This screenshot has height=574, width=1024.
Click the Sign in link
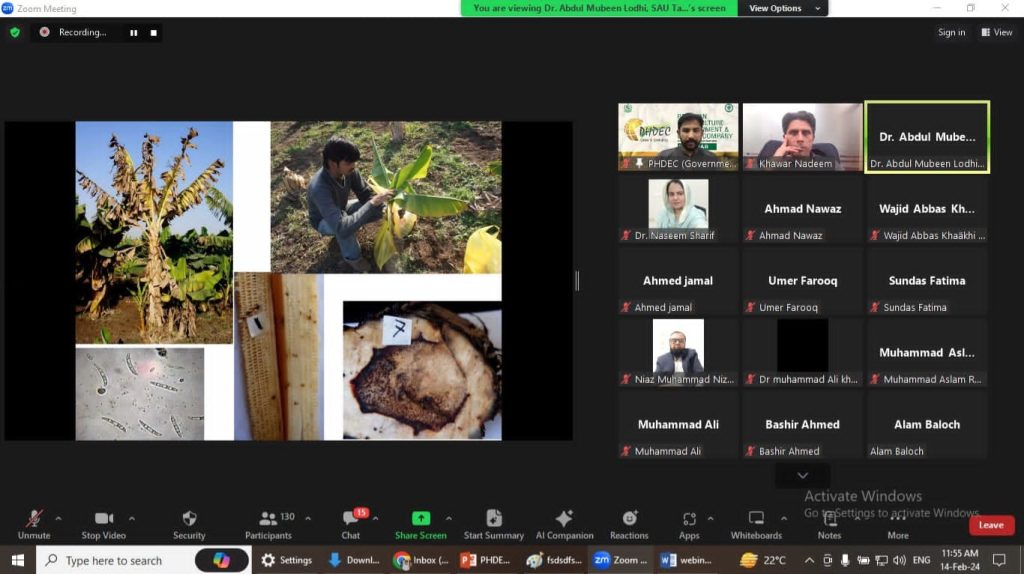(951, 32)
